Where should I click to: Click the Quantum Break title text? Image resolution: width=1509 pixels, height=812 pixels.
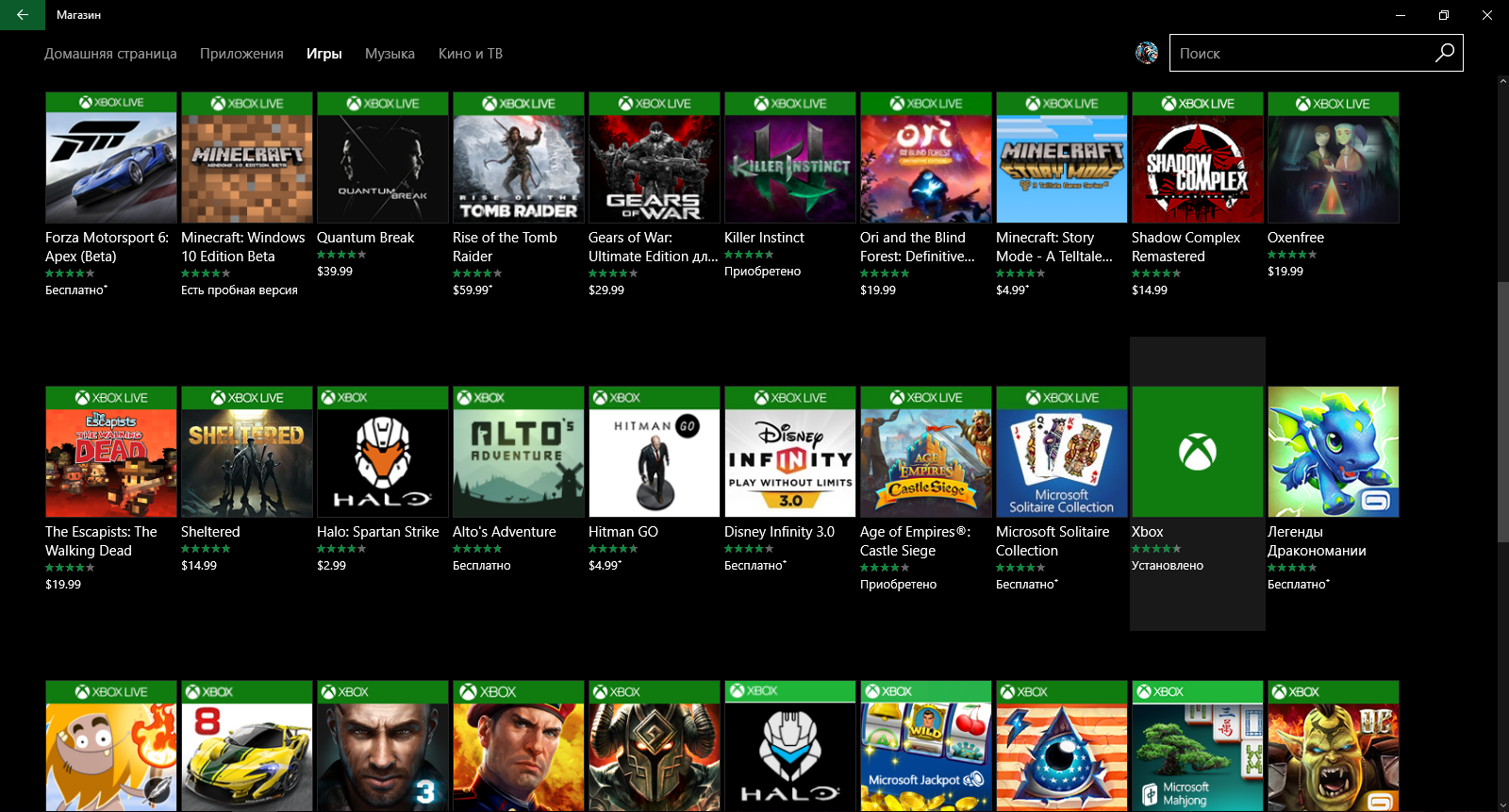(x=366, y=238)
